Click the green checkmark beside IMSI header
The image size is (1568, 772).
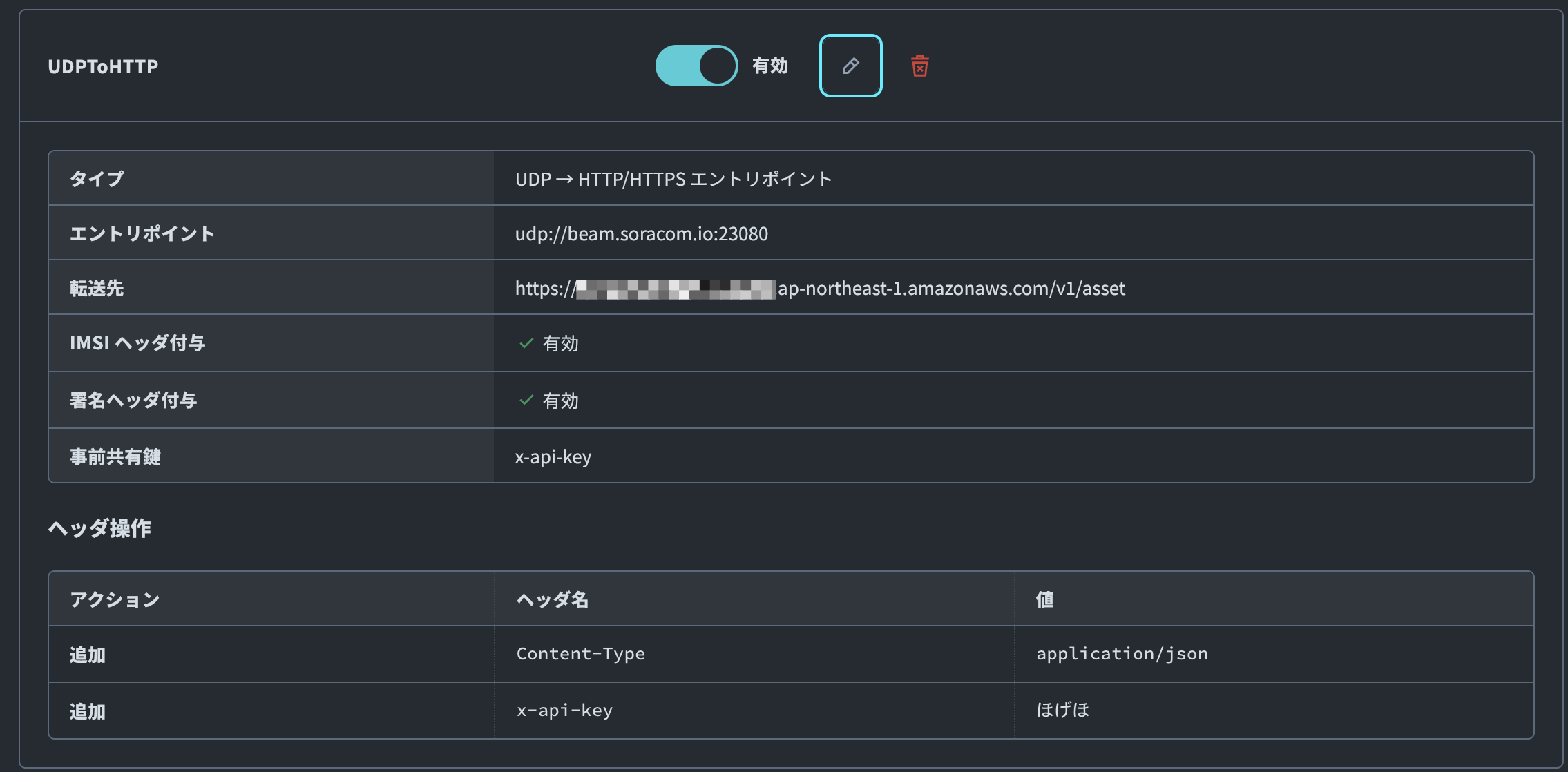(526, 343)
